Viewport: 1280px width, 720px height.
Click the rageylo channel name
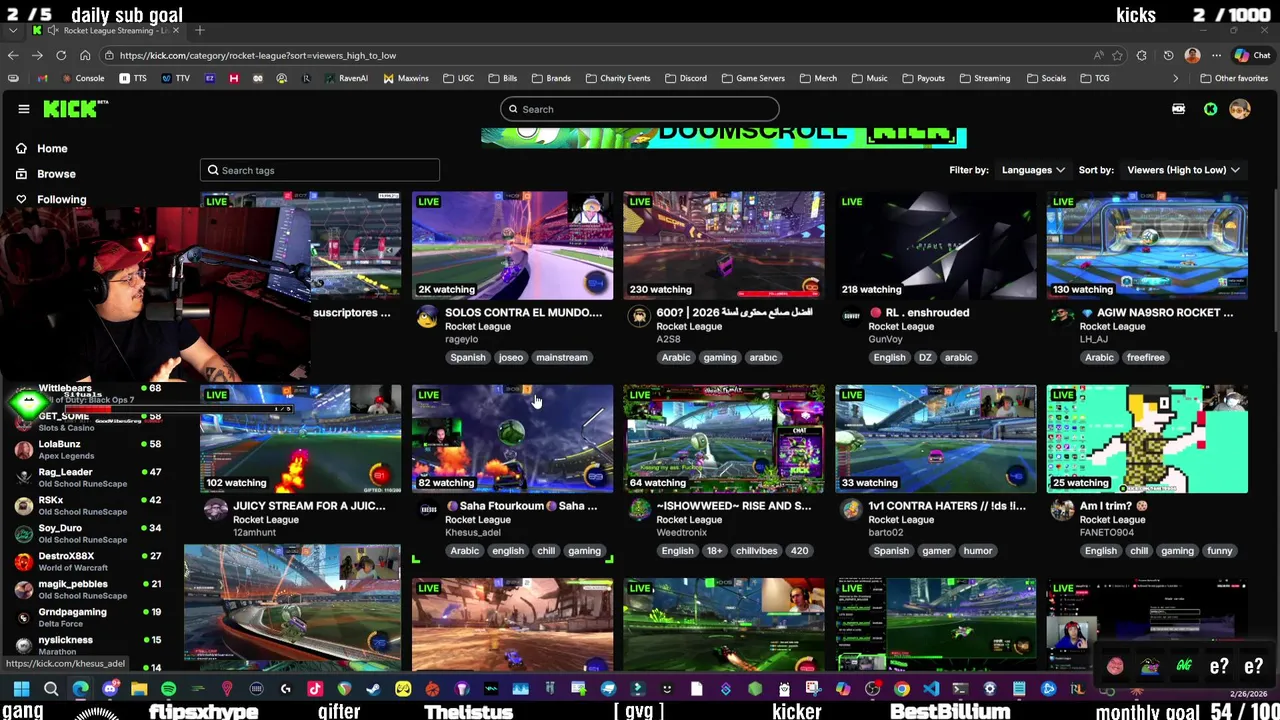462,339
